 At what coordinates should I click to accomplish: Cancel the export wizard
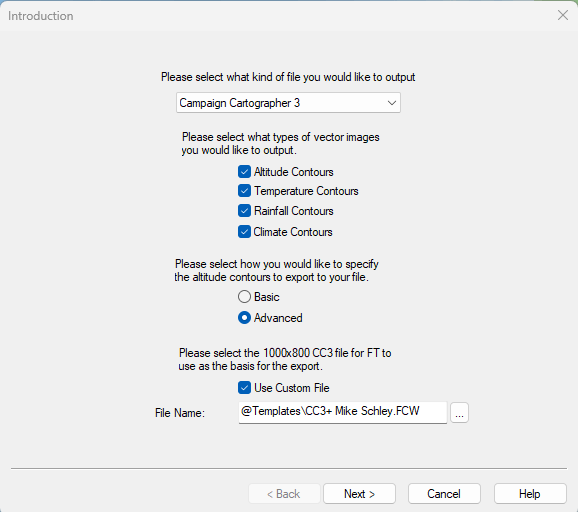coord(444,494)
